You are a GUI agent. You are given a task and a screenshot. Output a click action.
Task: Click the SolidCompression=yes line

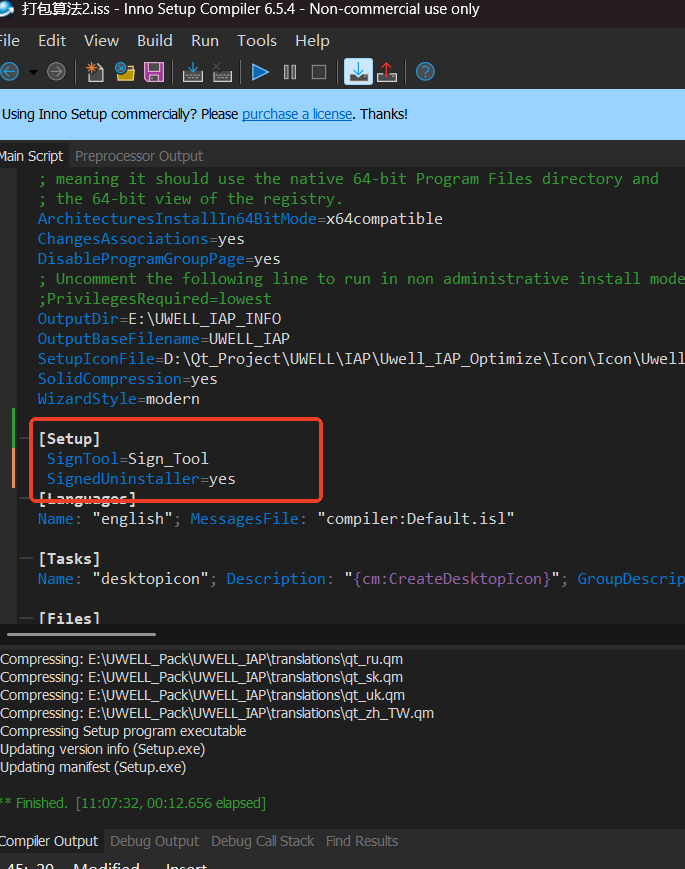coord(127,379)
